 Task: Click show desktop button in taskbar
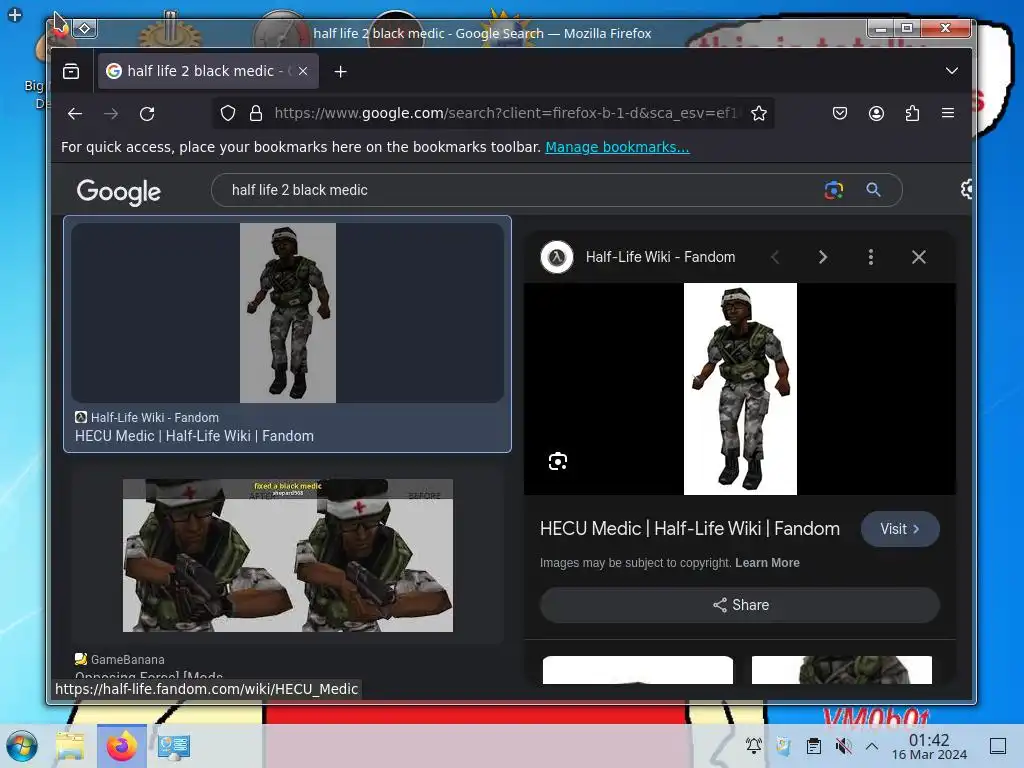click(998, 746)
